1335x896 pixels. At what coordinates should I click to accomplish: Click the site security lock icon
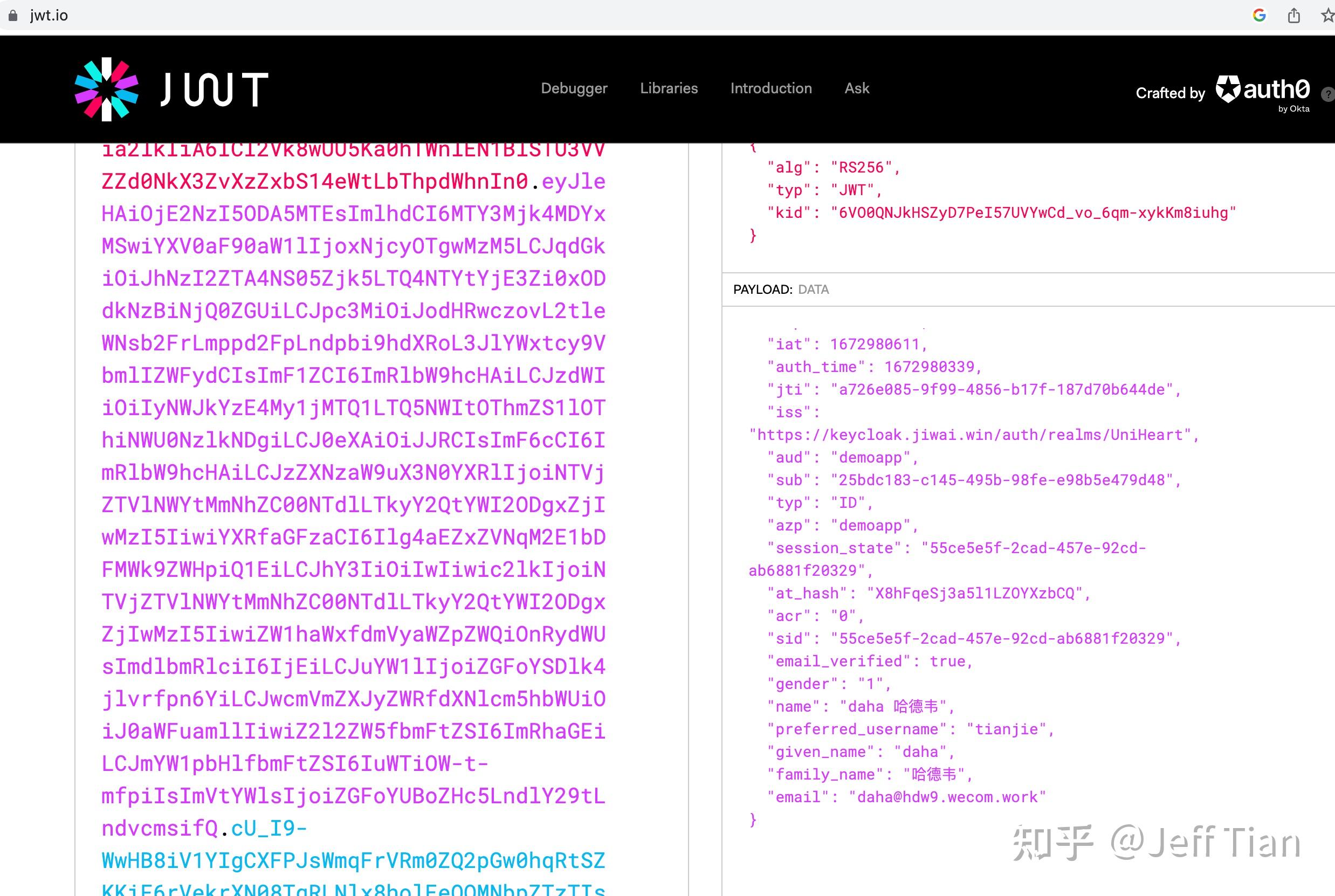coord(12,16)
